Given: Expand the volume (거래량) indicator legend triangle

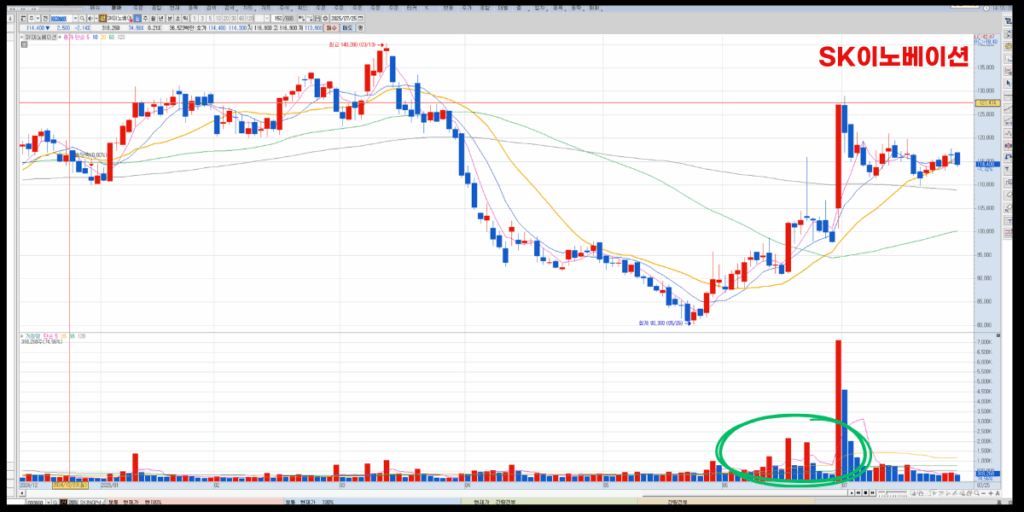Looking at the screenshot, I should coord(22,335).
